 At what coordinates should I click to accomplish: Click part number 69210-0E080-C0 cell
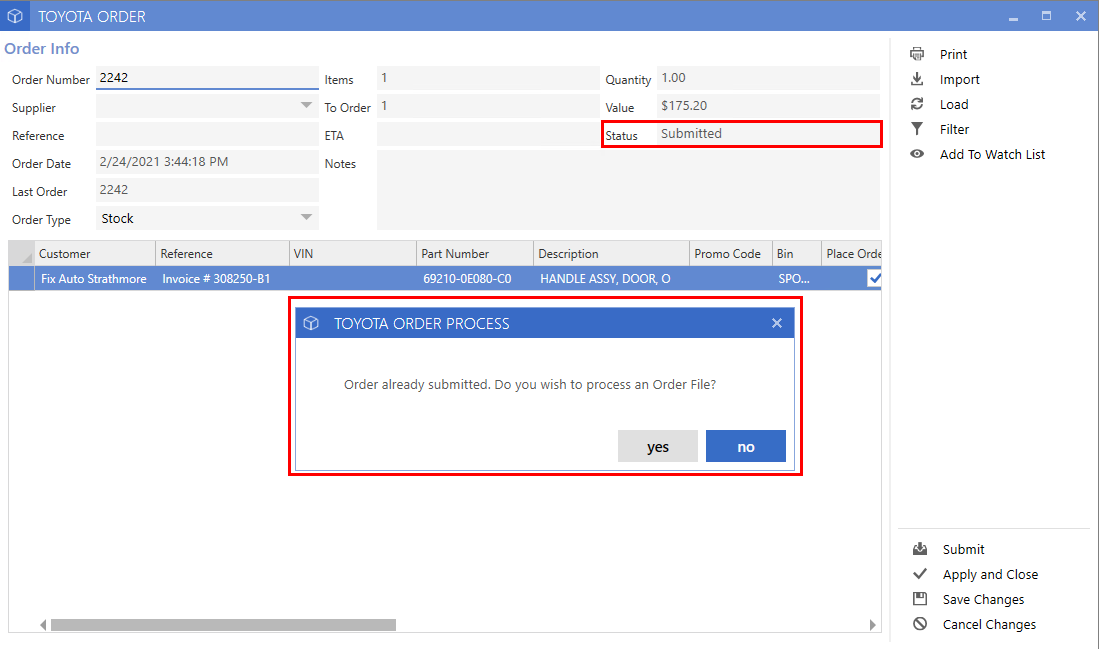475,278
